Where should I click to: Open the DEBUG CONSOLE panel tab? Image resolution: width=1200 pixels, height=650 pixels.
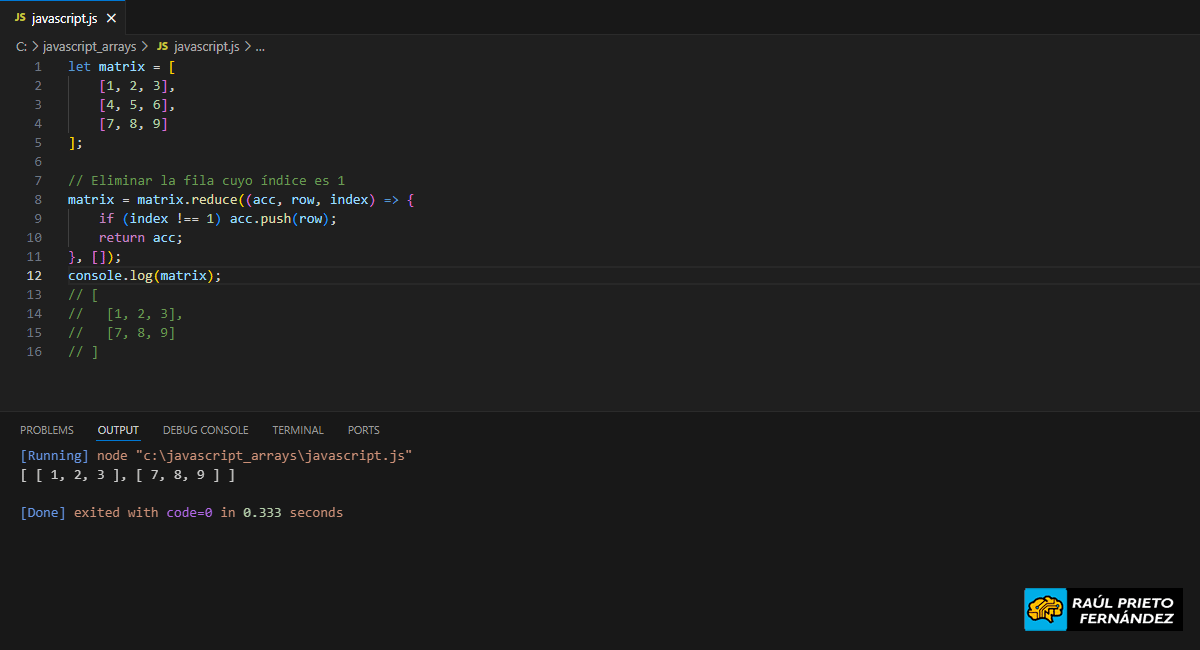pos(205,430)
